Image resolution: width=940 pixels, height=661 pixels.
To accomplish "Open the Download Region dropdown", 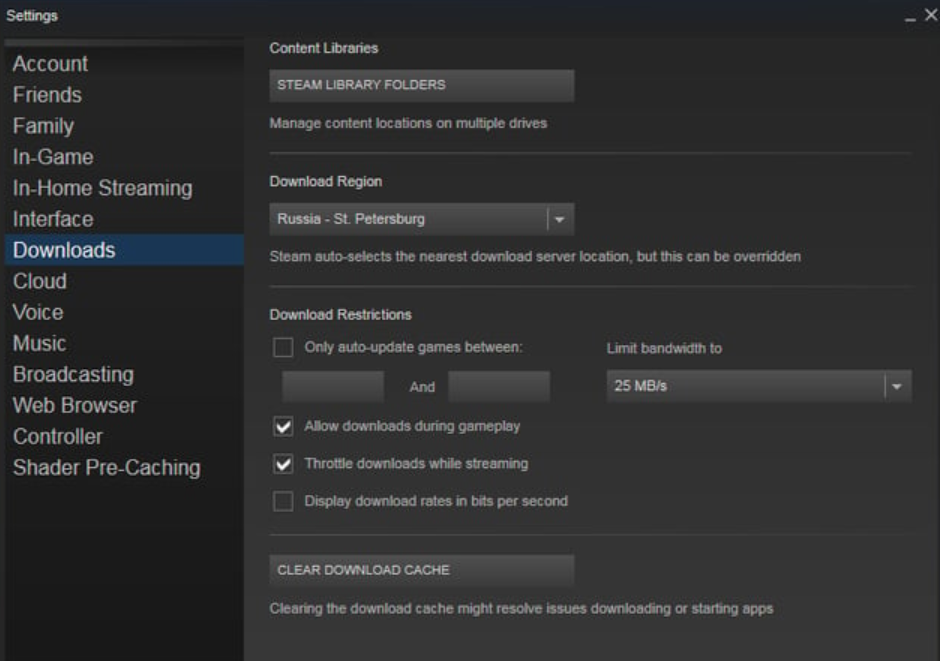I will pos(421,219).
